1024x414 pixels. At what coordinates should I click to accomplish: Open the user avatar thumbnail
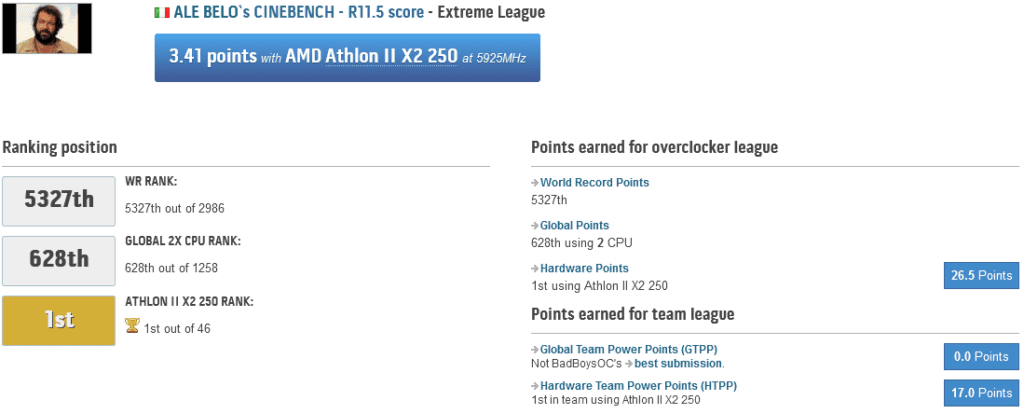47,28
